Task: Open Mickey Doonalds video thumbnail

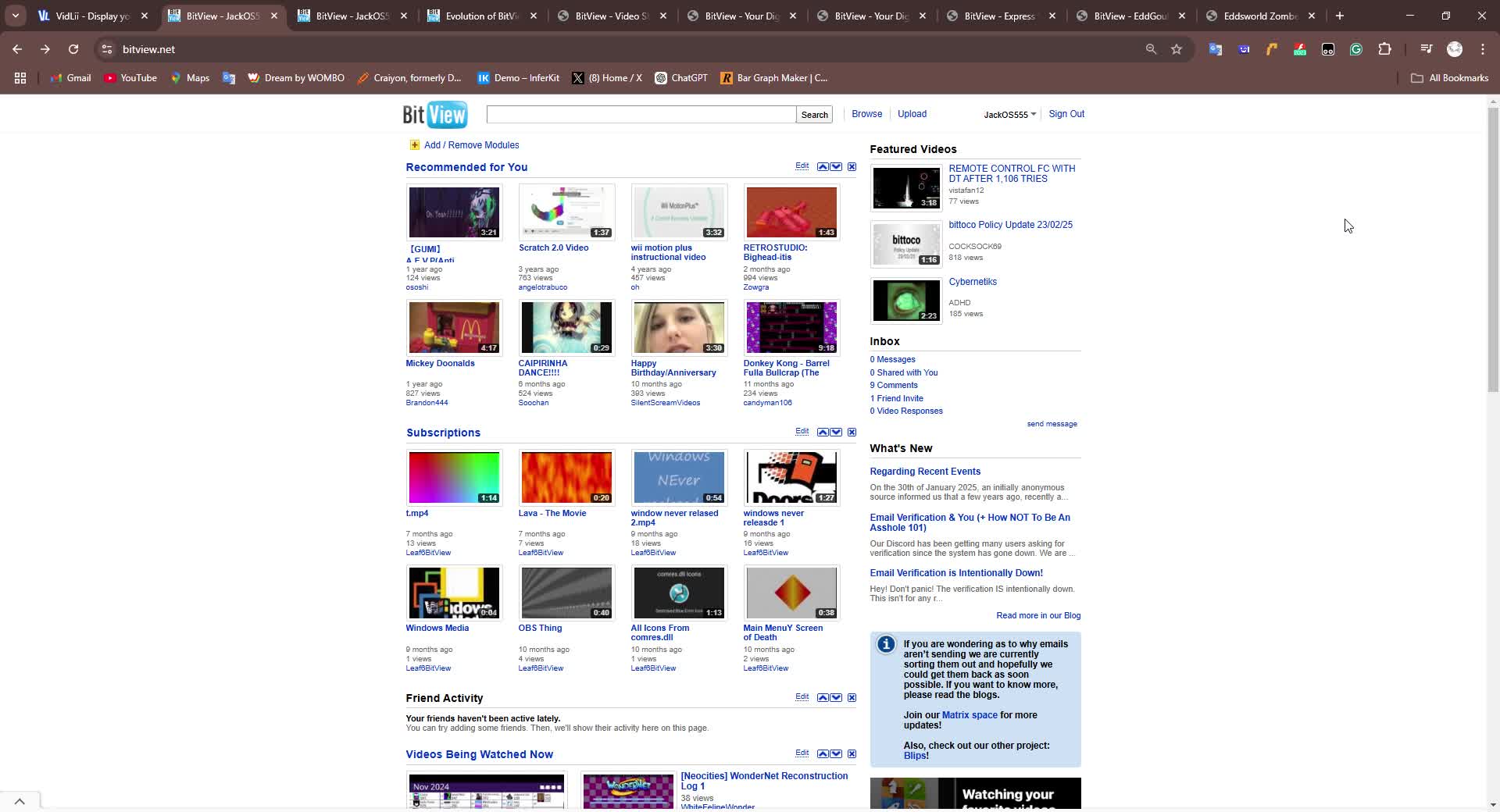Action: point(454,328)
